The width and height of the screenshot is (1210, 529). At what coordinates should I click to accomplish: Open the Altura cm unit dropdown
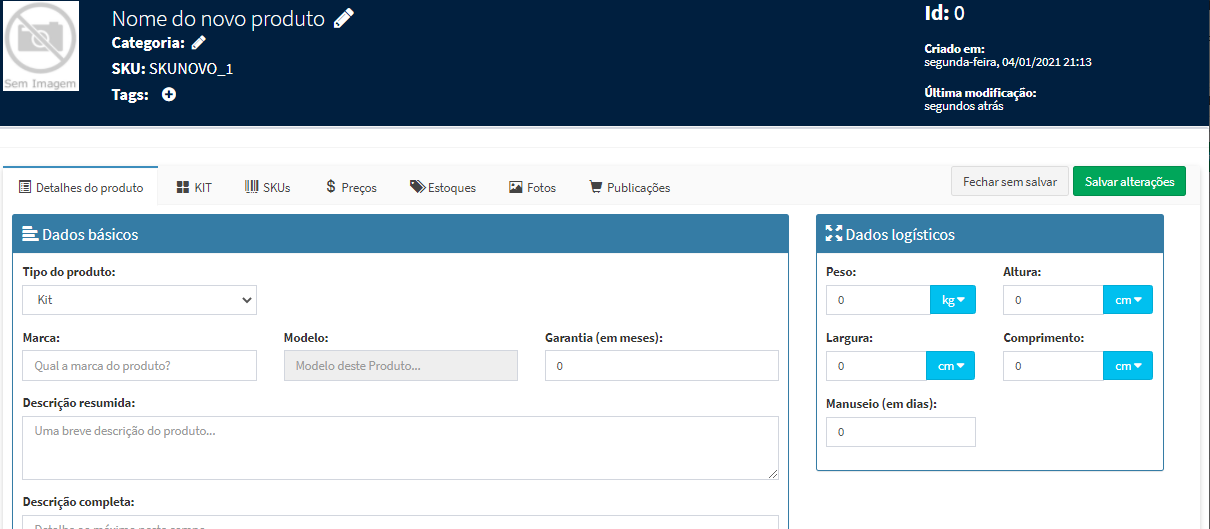tap(1128, 300)
